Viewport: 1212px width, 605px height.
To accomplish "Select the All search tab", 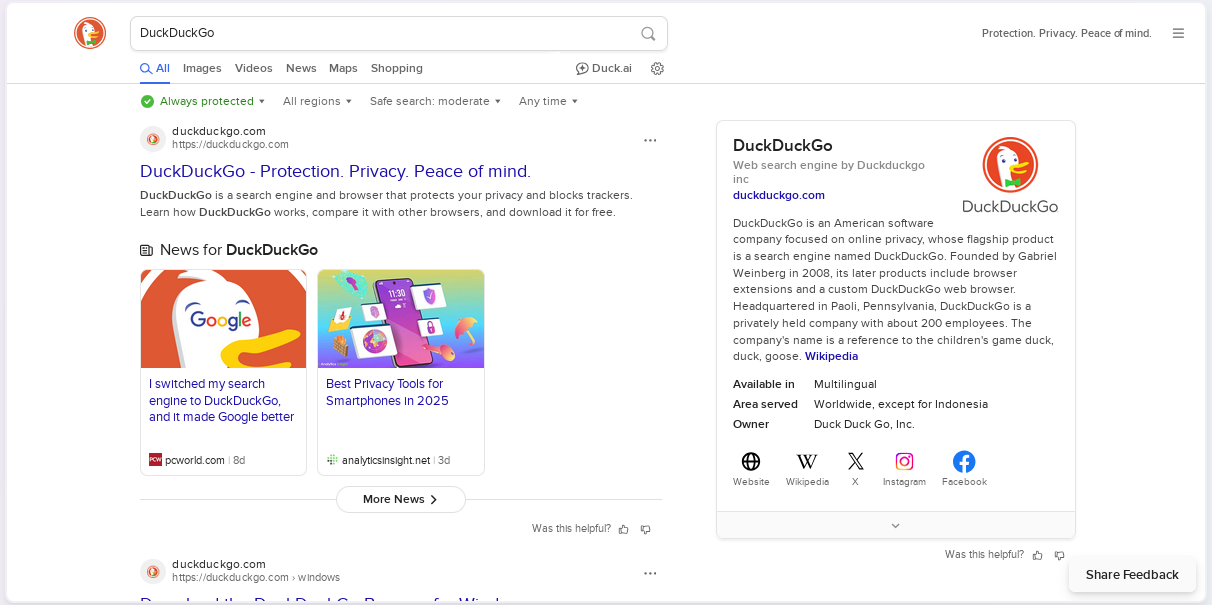I will coord(155,68).
